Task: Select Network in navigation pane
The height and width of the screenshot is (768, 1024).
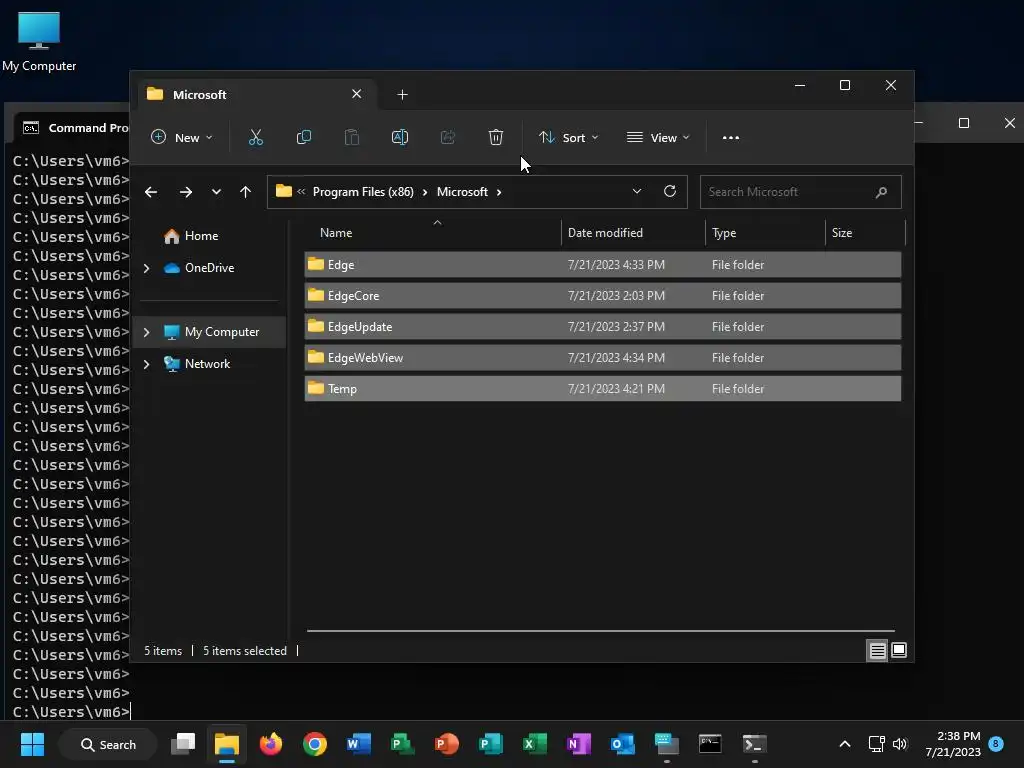Action: (x=208, y=364)
